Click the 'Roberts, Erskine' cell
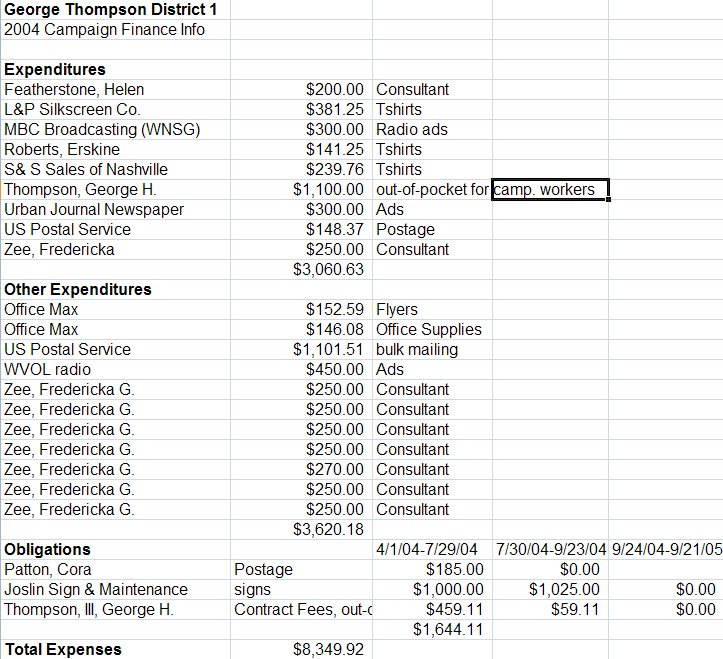723x659 pixels. [115, 149]
